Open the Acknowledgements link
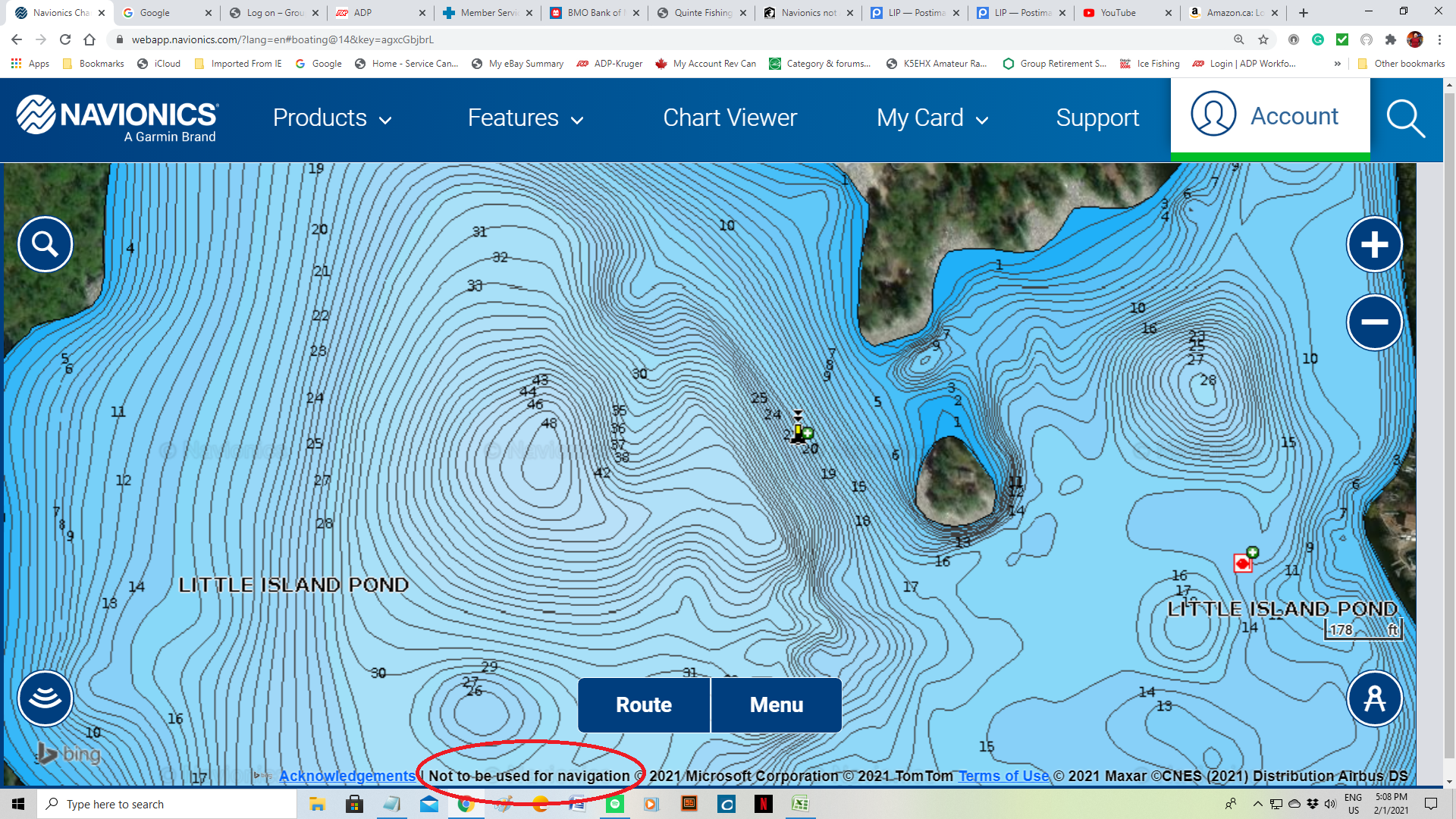The image size is (1456, 819). [x=347, y=776]
